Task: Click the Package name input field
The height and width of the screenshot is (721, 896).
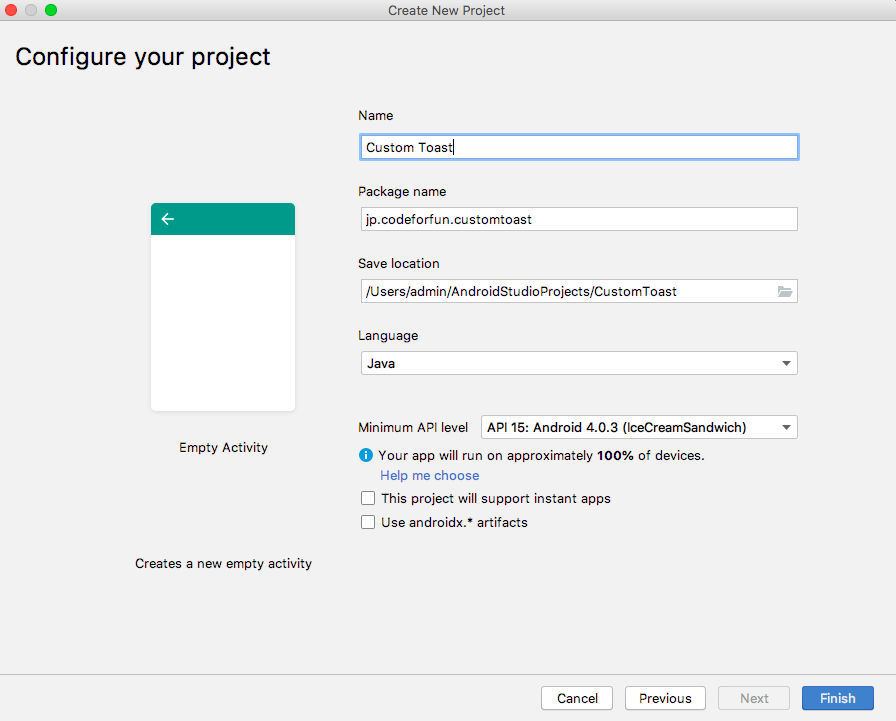Action: click(x=579, y=219)
